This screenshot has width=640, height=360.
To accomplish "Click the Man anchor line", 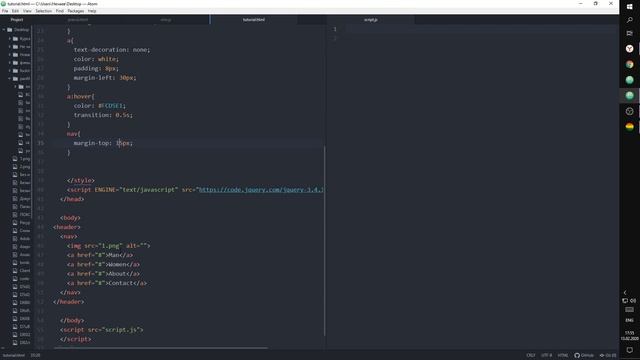I will click(100, 256).
